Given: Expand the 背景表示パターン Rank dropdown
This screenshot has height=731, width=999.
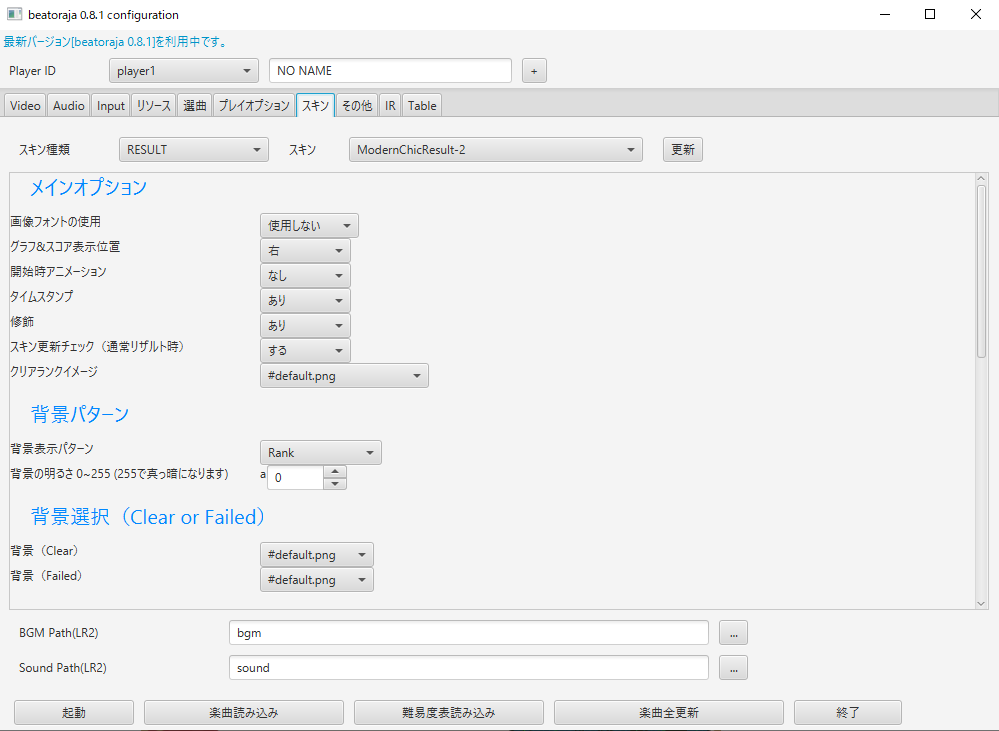Looking at the screenshot, I should tap(320, 453).
